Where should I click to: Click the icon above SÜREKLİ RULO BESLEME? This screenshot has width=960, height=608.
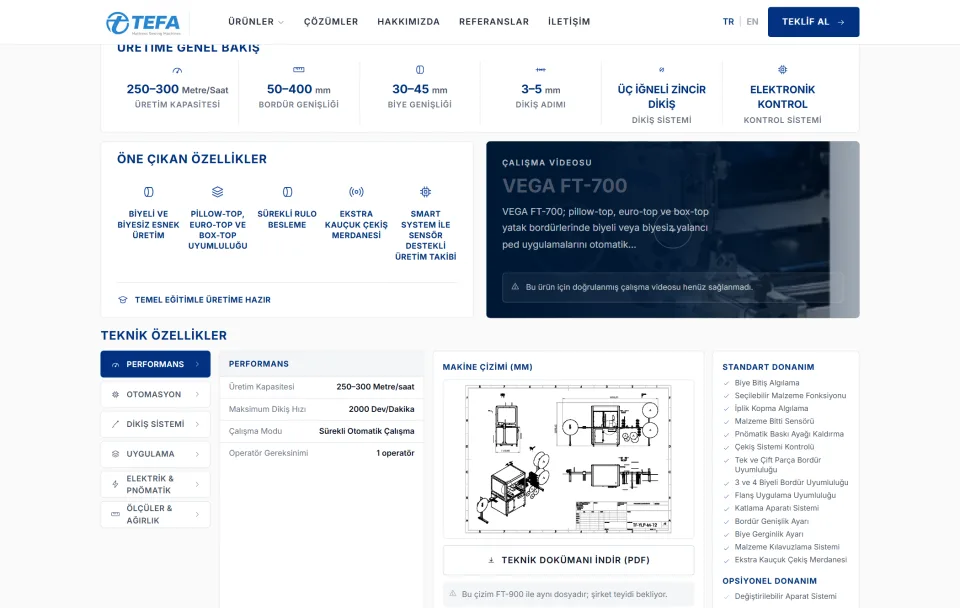[x=287, y=192]
